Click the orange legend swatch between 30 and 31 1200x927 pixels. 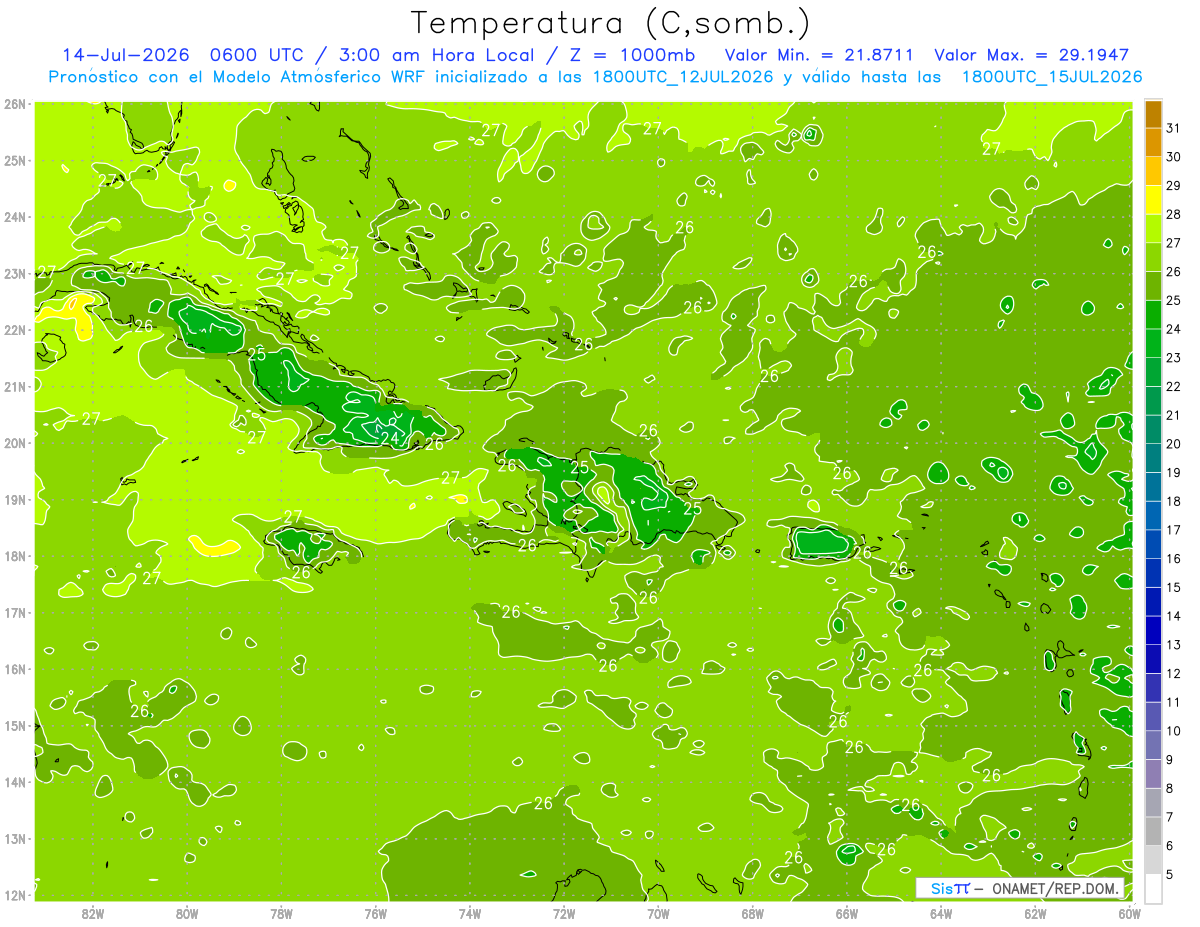coord(1153,143)
